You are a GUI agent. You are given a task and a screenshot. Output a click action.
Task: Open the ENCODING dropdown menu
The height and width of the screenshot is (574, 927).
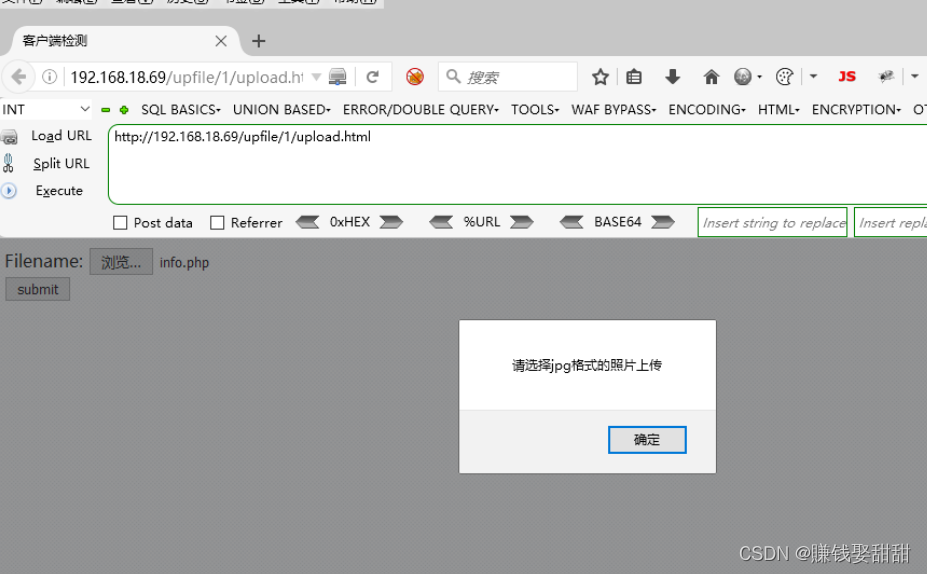707,110
